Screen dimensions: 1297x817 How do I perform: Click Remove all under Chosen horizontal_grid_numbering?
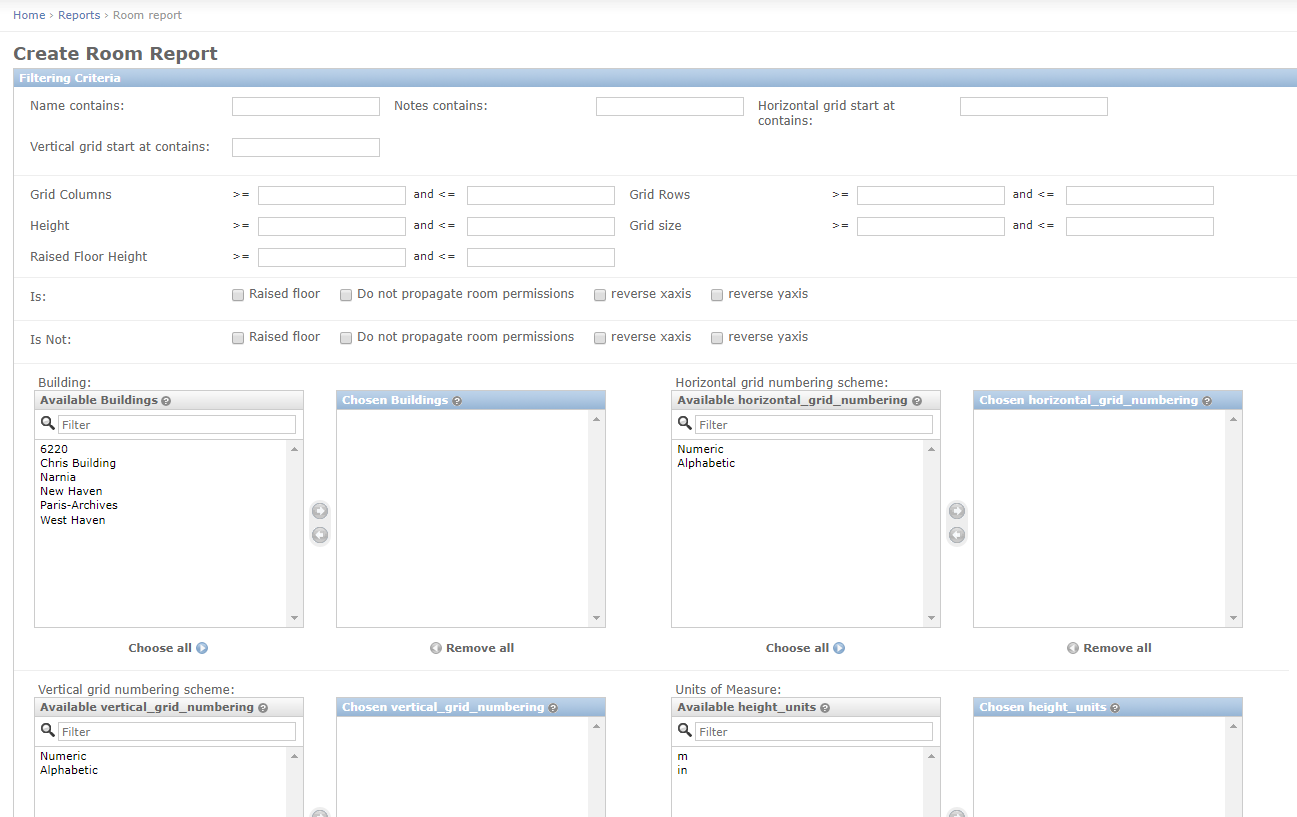click(x=1109, y=648)
